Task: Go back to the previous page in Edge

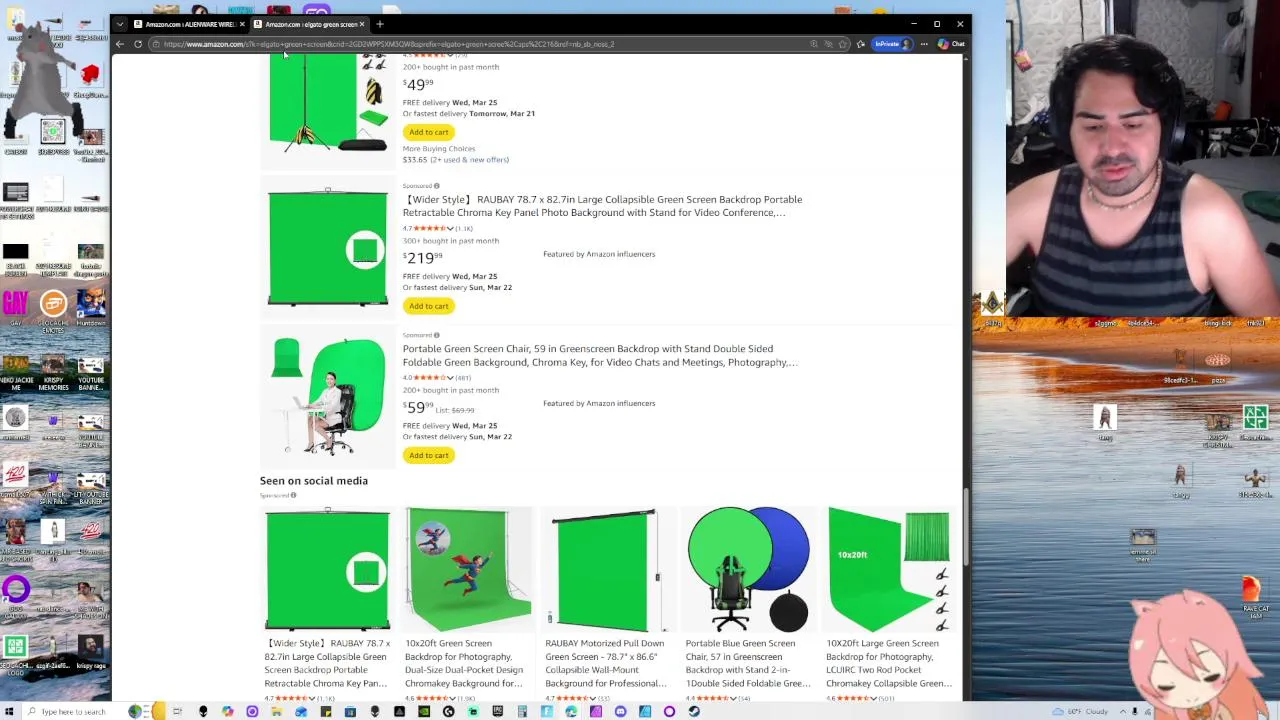Action: coord(120,44)
